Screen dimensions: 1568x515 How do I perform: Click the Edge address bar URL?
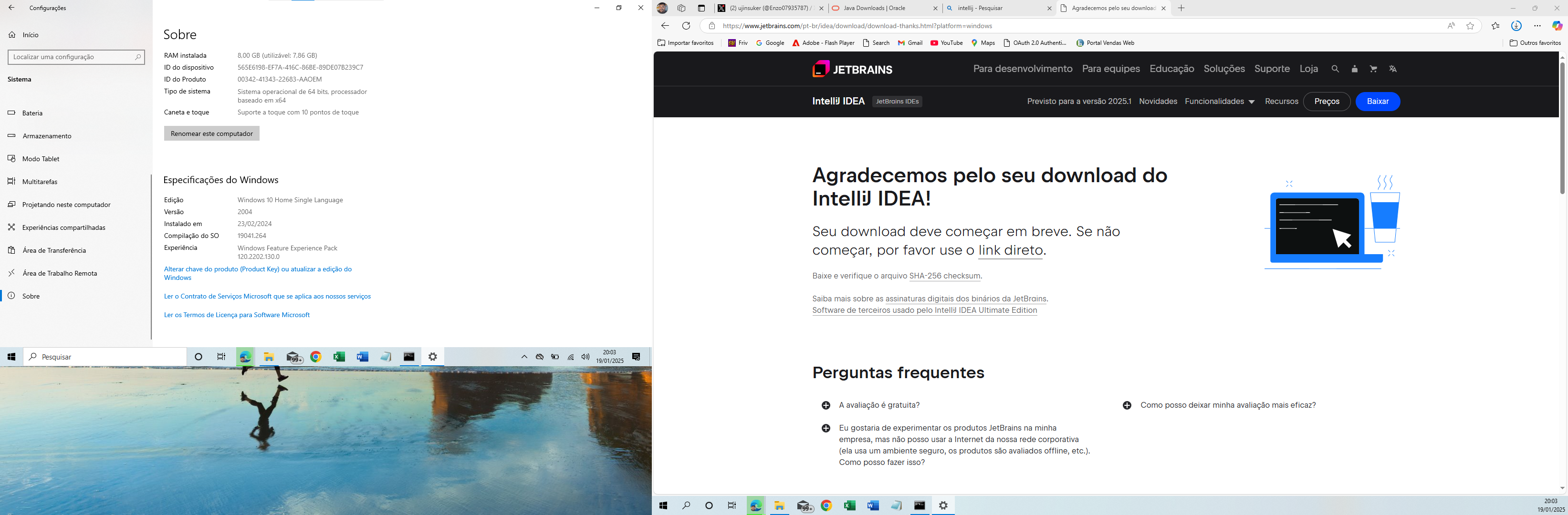tap(857, 26)
